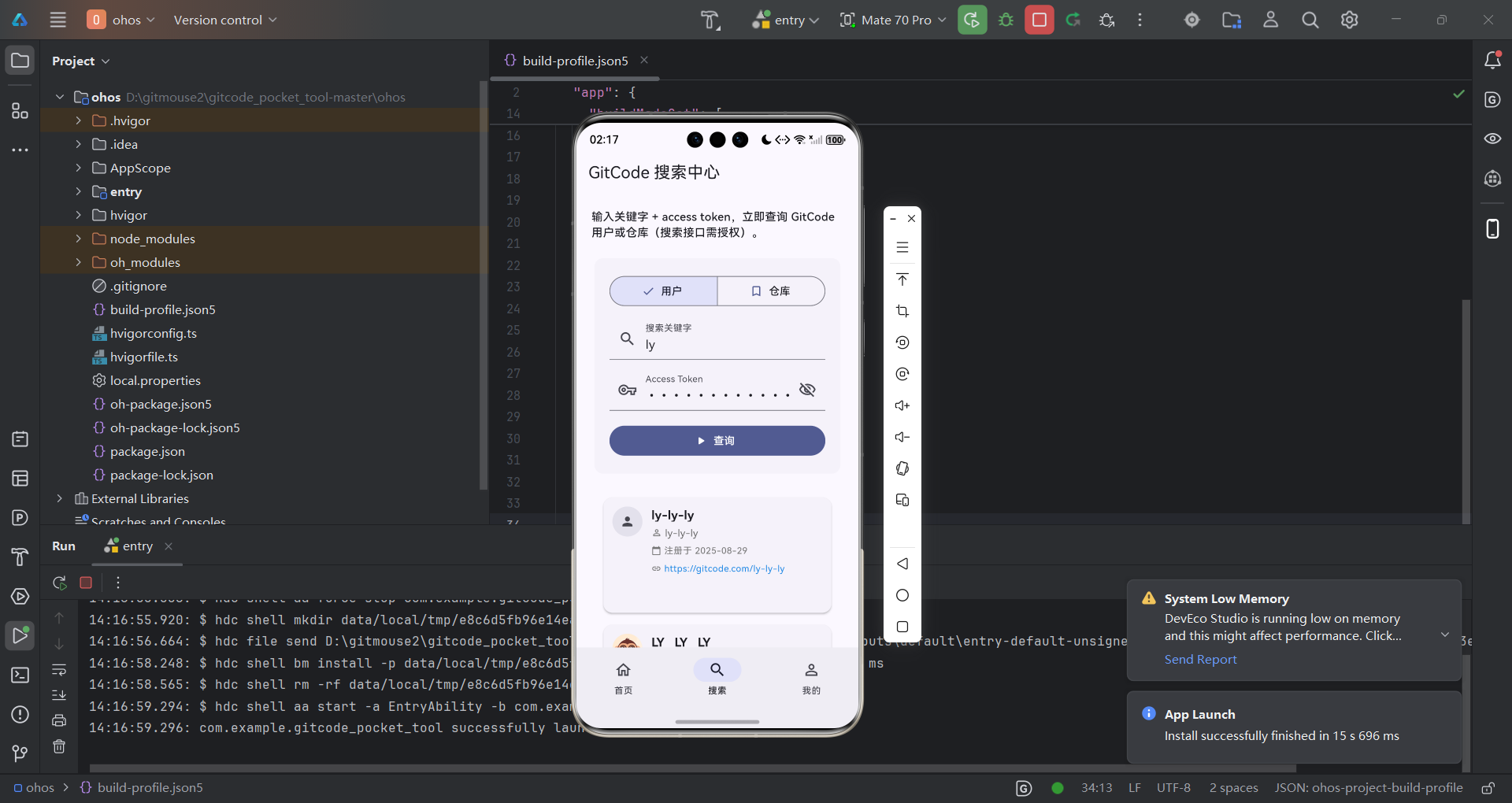Click the Send Report link
This screenshot has width=1512, height=803.
pos(1200,660)
